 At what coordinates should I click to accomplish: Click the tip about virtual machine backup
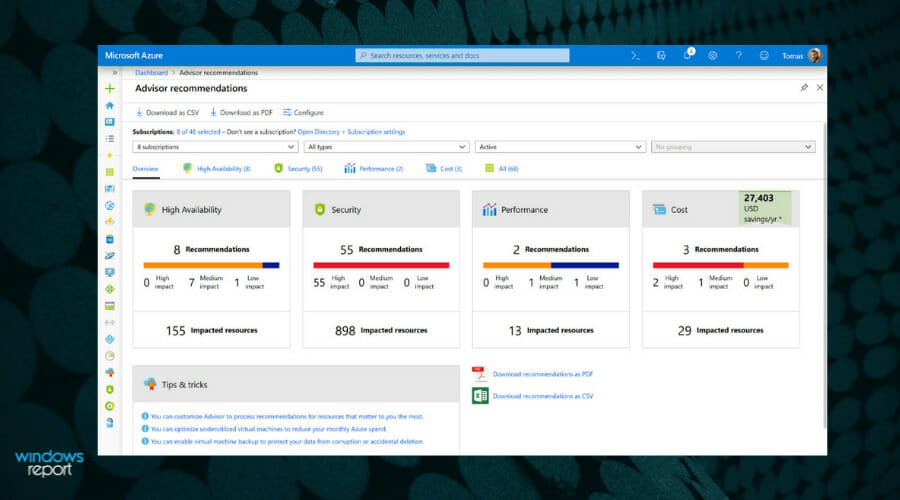pos(287,441)
